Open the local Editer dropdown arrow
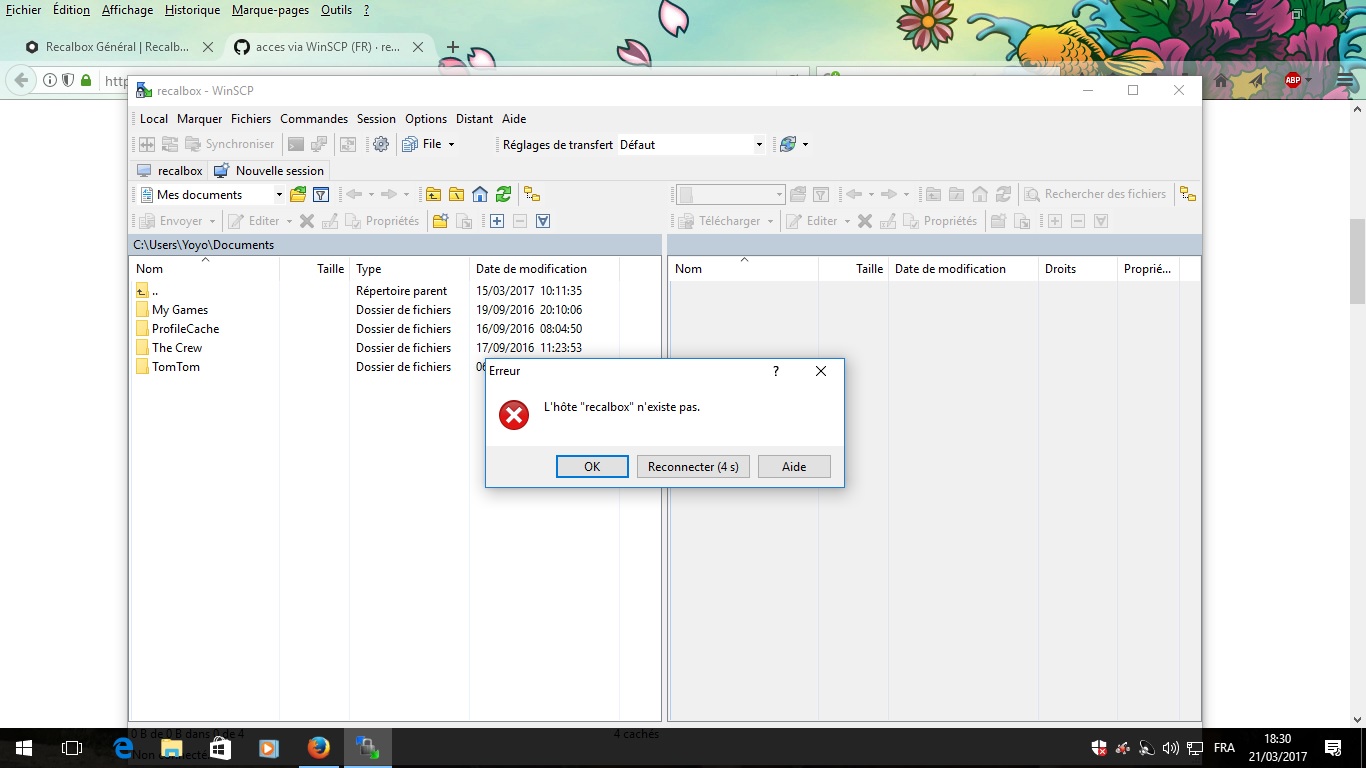Image resolution: width=1366 pixels, height=768 pixels. coord(290,222)
